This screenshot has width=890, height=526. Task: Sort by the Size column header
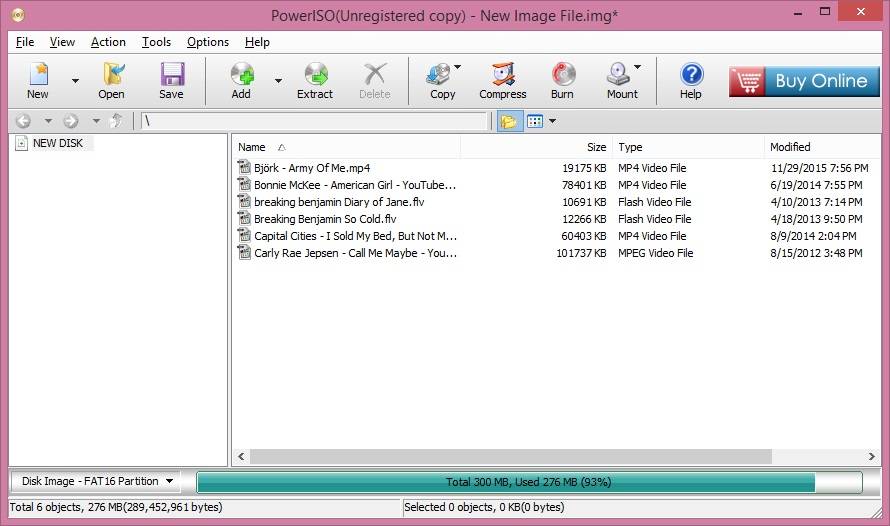click(x=536, y=147)
